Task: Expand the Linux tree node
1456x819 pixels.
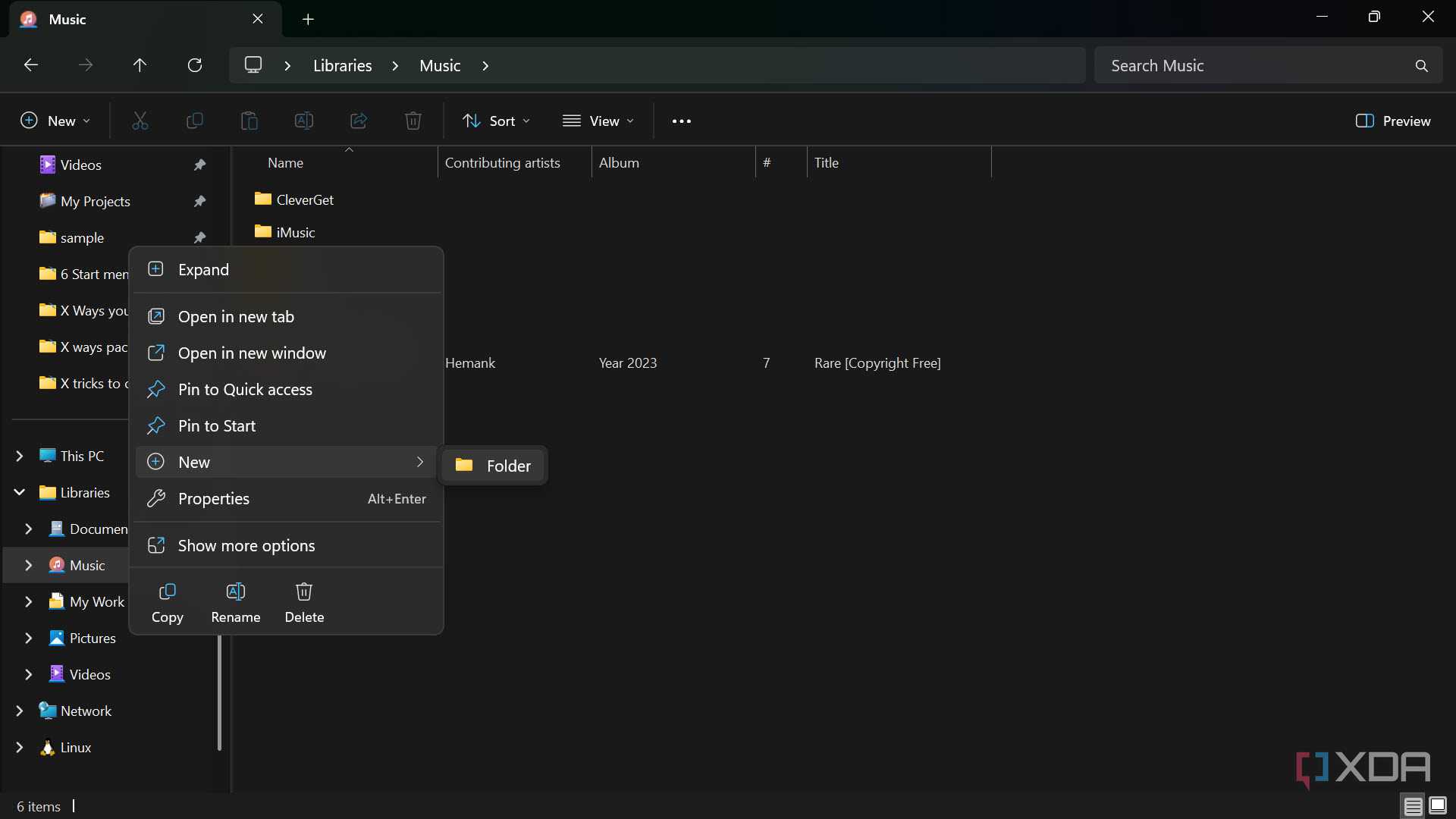Action: coord(20,747)
